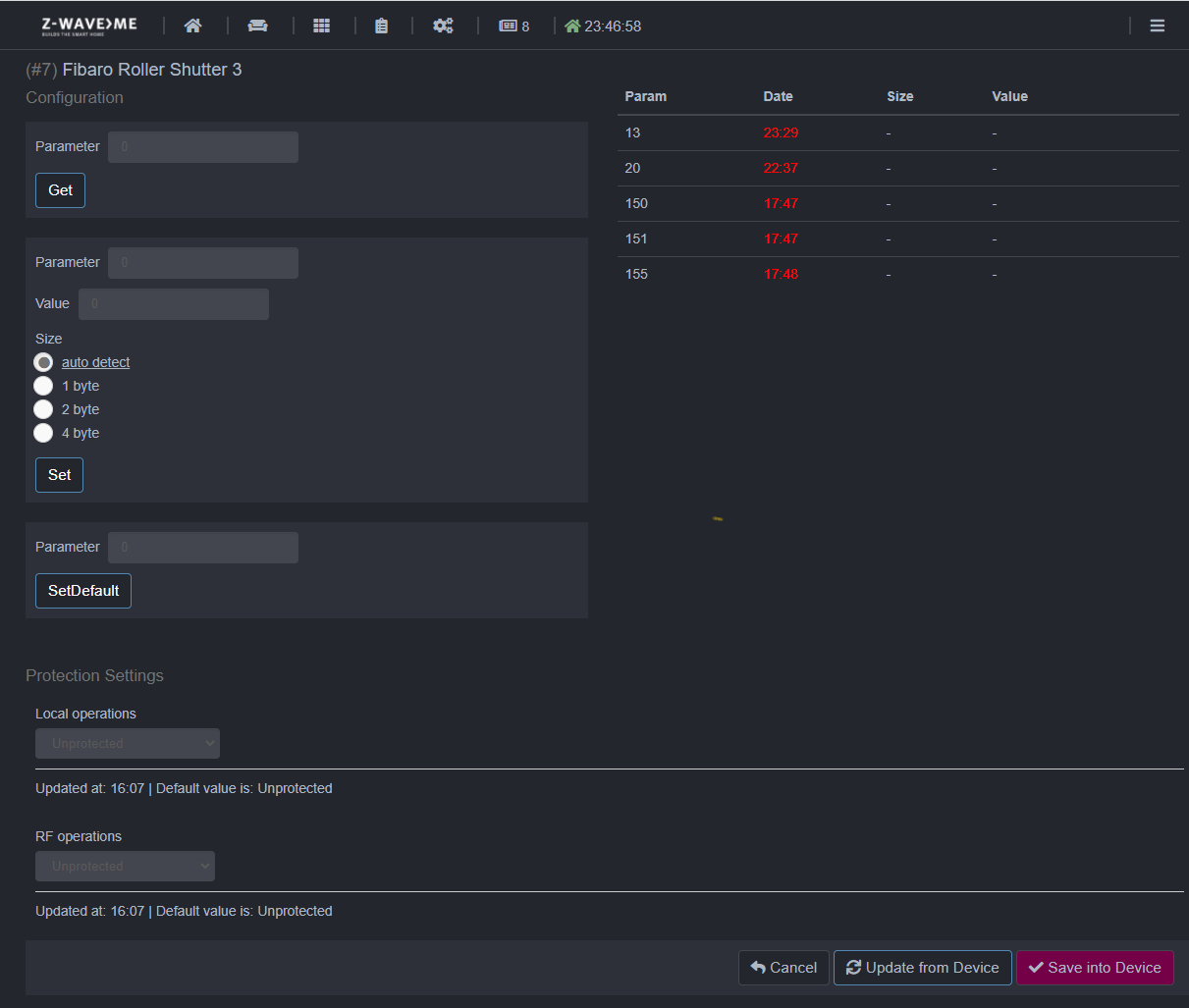Viewport: 1189px width, 1008px height.
Task: Open notifications counter showing 8
Action: (513, 25)
